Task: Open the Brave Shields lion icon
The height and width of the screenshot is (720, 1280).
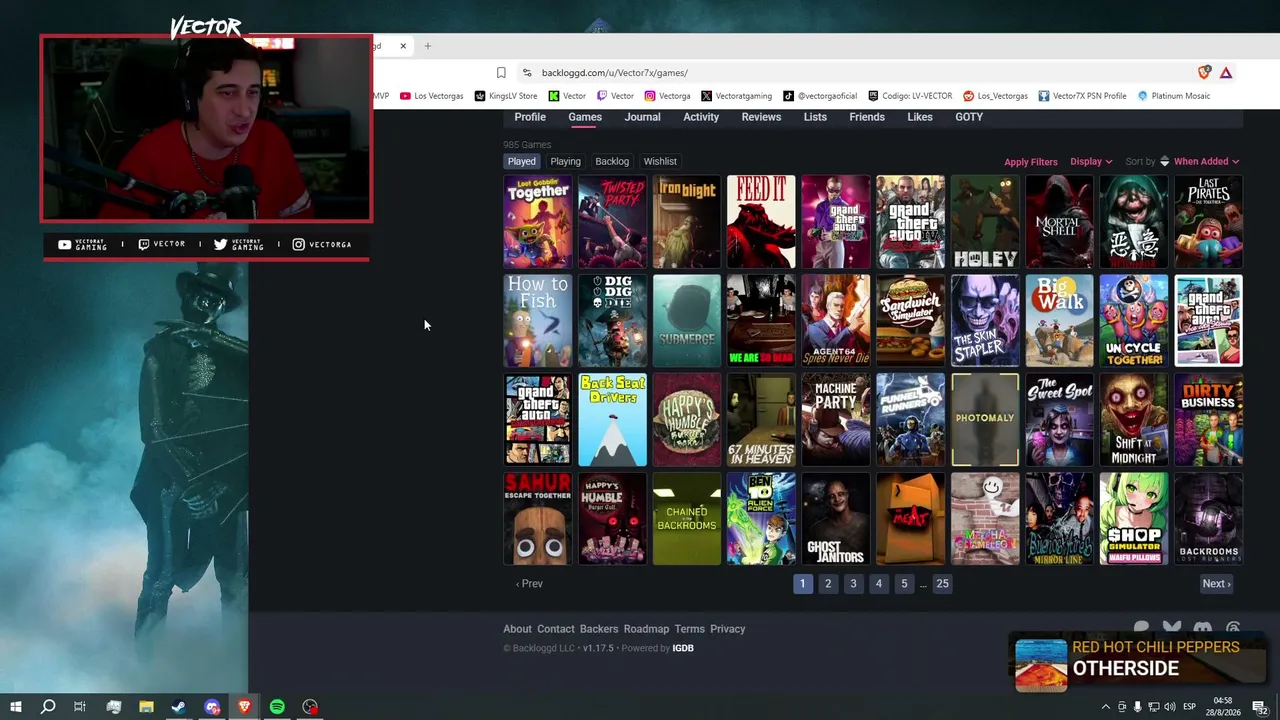Action: pyautogui.click(x=1204, y=72)
